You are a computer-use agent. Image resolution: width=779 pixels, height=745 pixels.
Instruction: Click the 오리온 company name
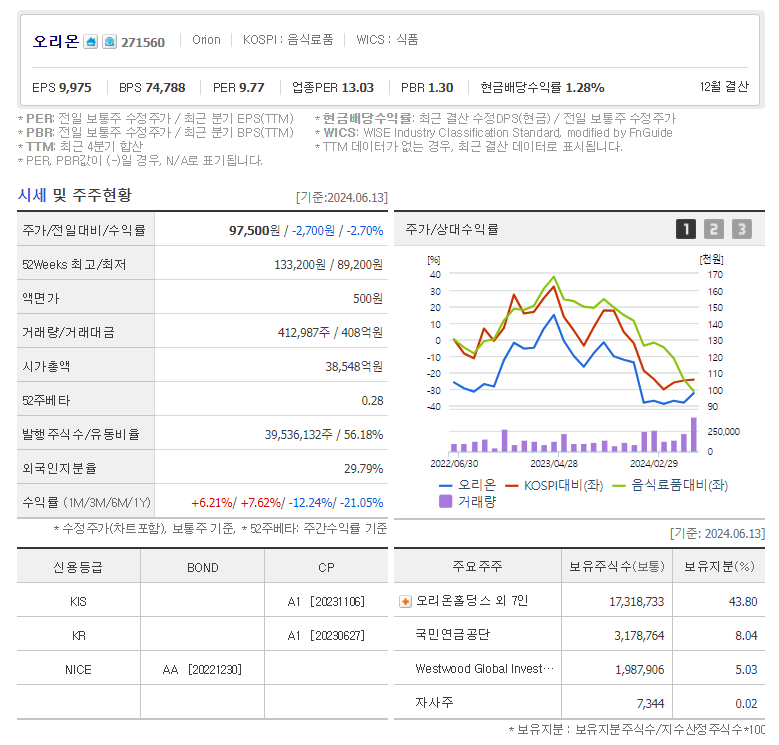pos(56,41)
